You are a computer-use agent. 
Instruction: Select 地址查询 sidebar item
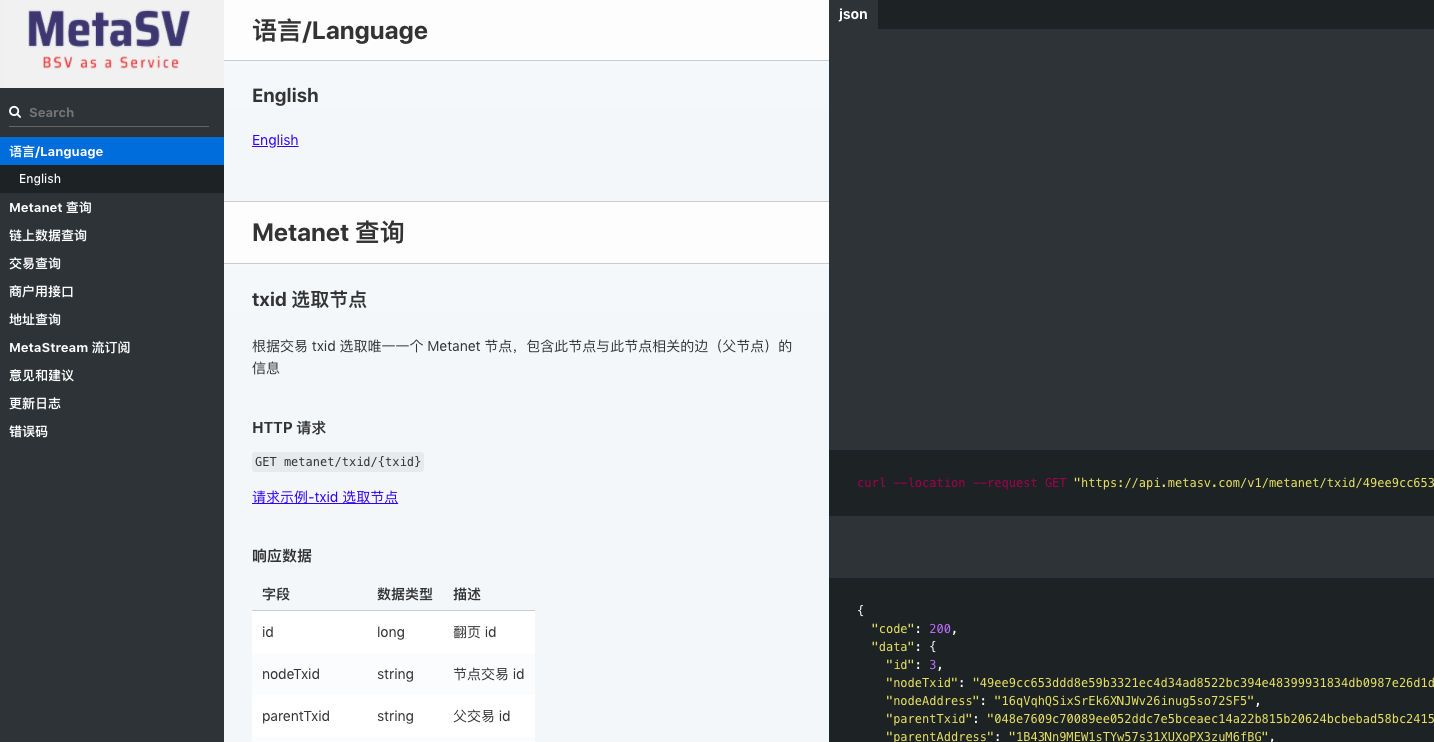pos(112,319)
